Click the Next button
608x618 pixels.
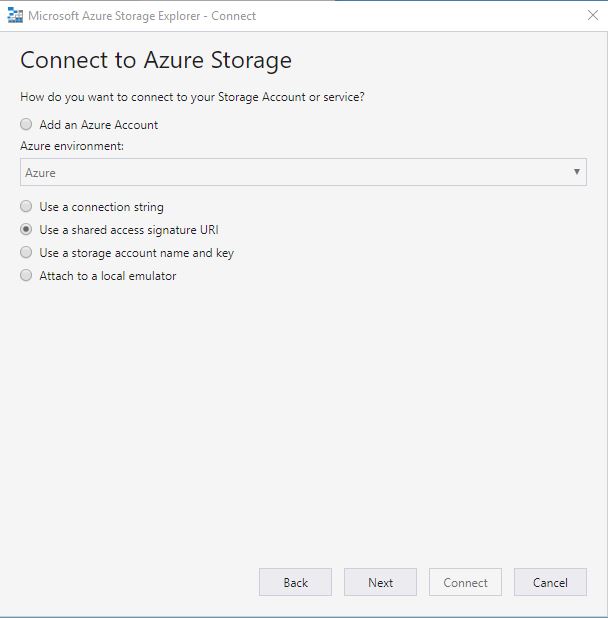pyautogui.click(x=380, y=582)
